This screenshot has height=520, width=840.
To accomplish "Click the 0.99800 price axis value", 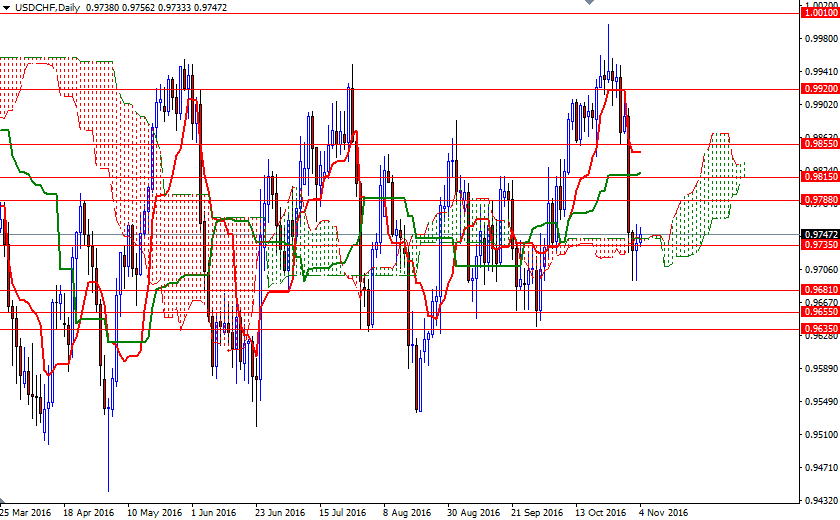I will coord(822,39).
